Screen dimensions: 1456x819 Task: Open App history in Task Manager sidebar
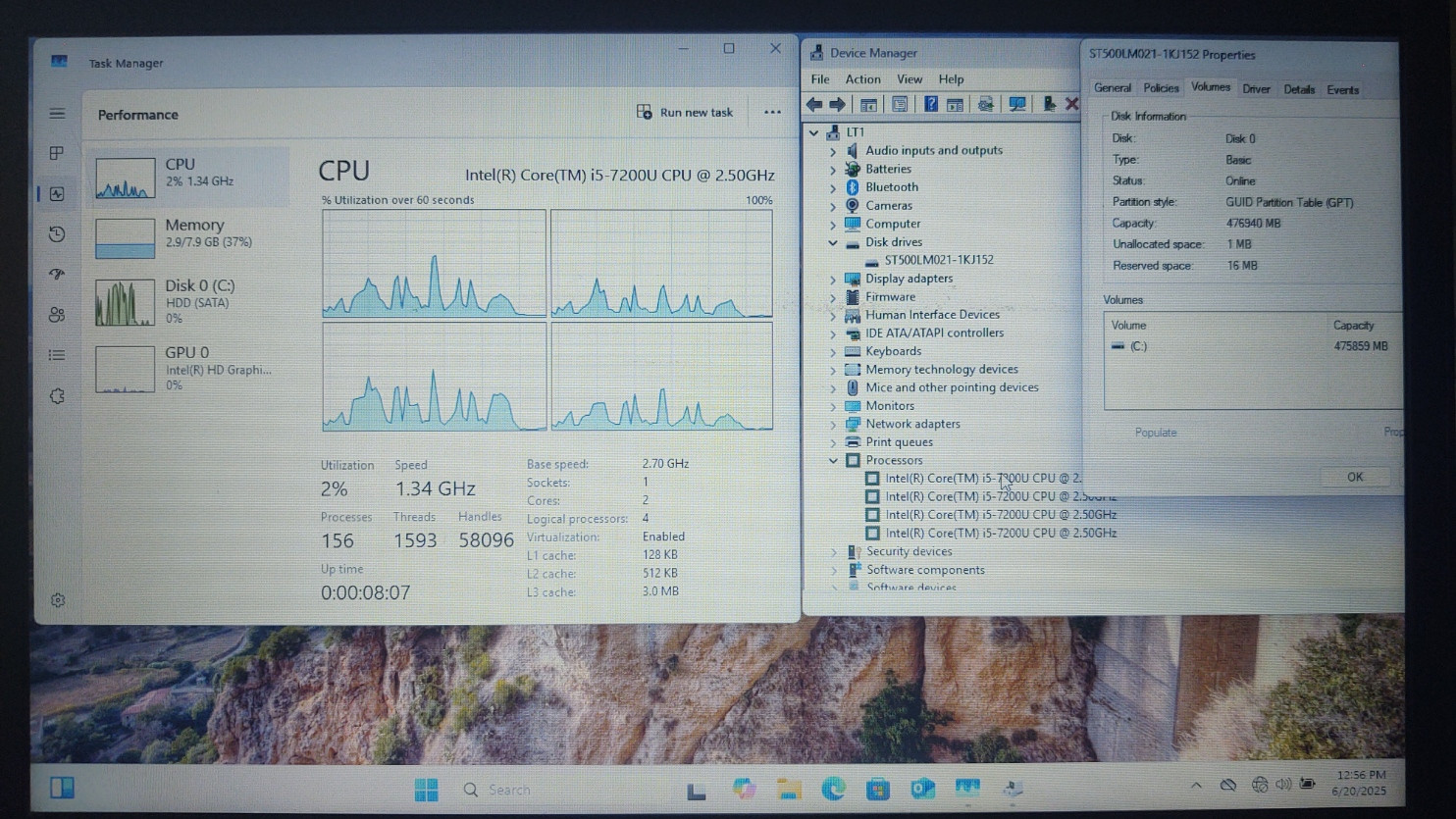(57, 234)
